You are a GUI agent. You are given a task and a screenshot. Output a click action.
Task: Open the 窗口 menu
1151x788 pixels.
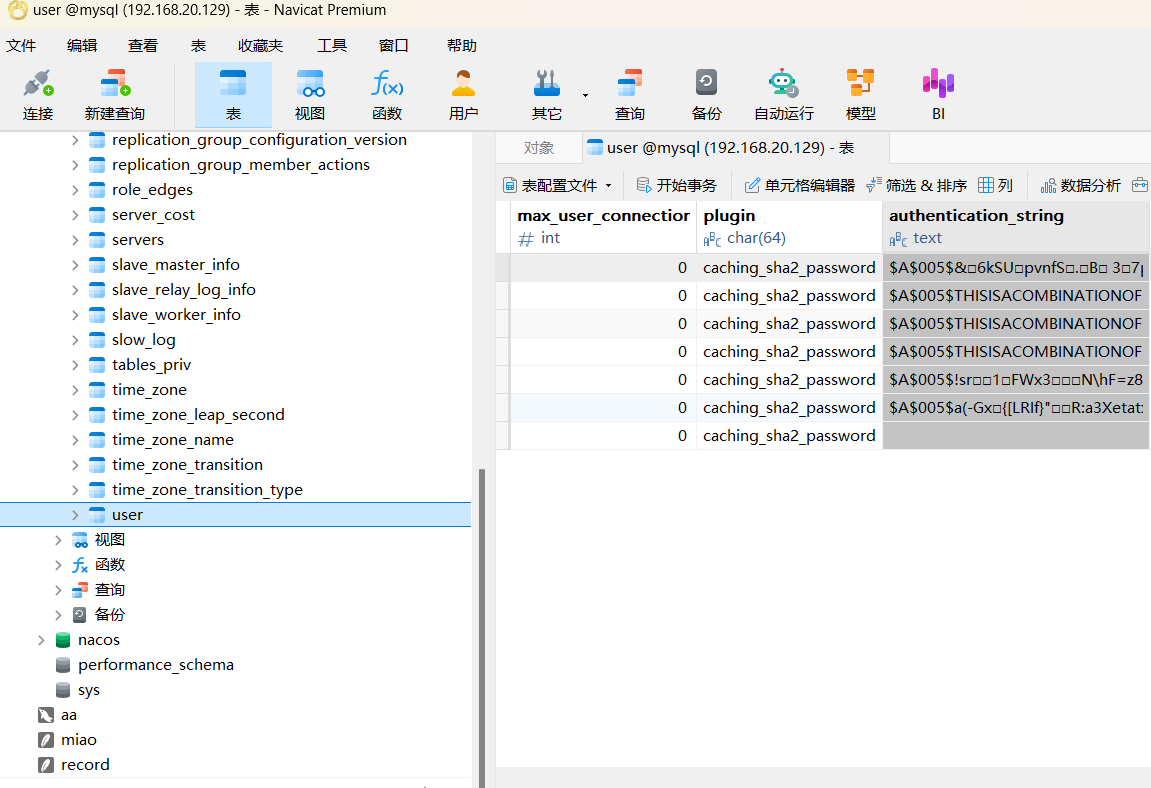coord(393,46)
